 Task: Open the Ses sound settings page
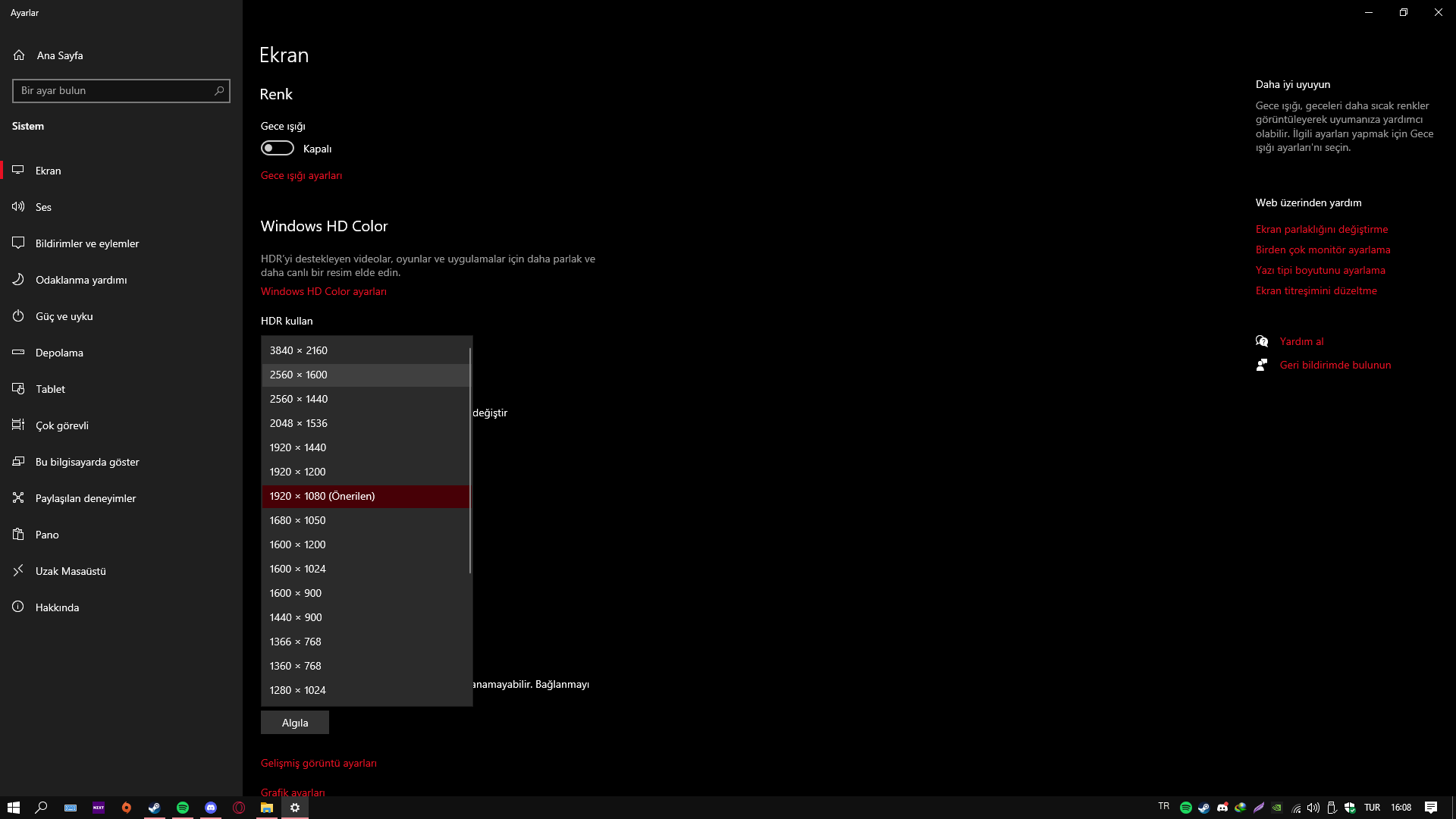pos(121,207)
